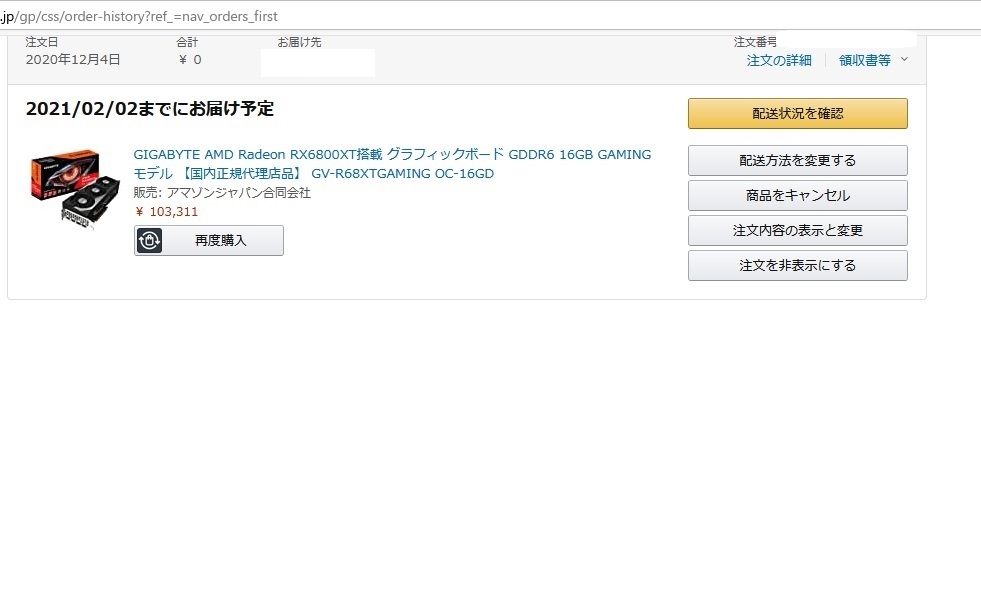Open the 注文の詳細 link
The width and height of the screenshot is (981, 589).
[x=779, y=60]
